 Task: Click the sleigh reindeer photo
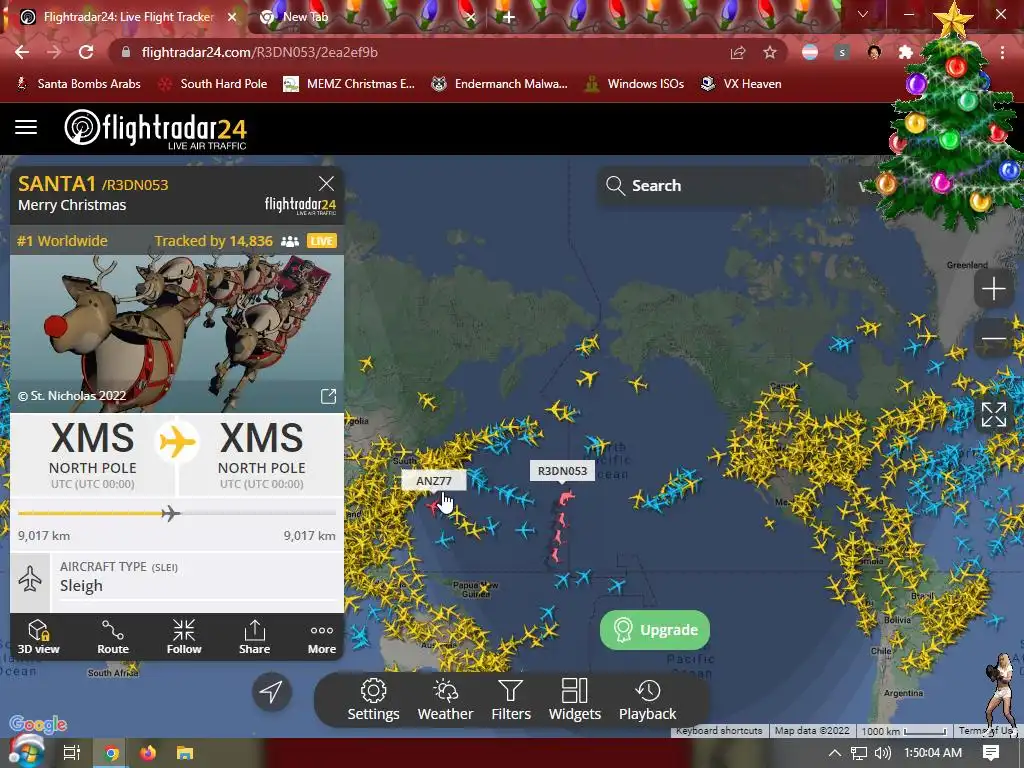pos(177,333)
